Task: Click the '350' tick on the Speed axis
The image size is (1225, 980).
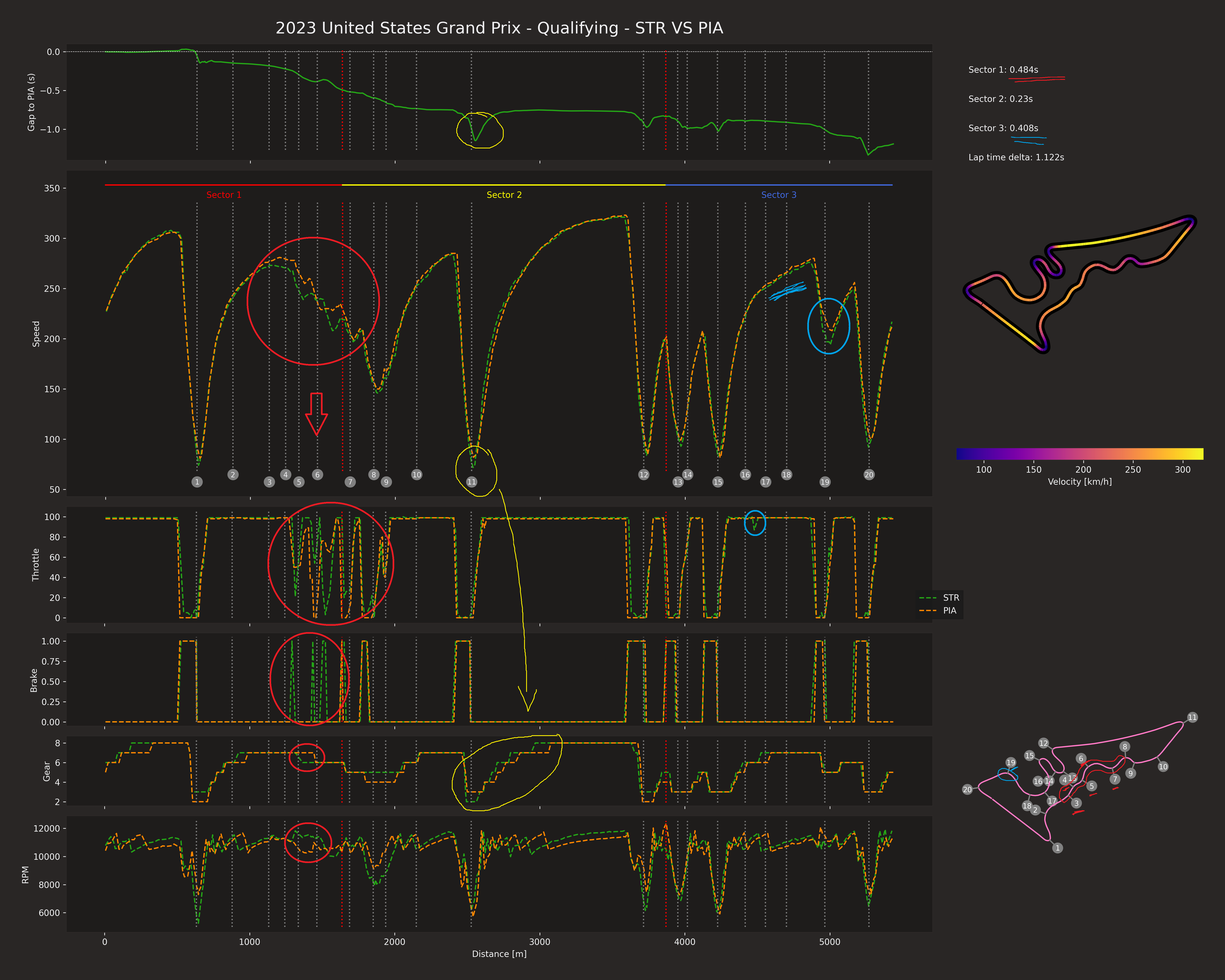Action: point(52,188)
